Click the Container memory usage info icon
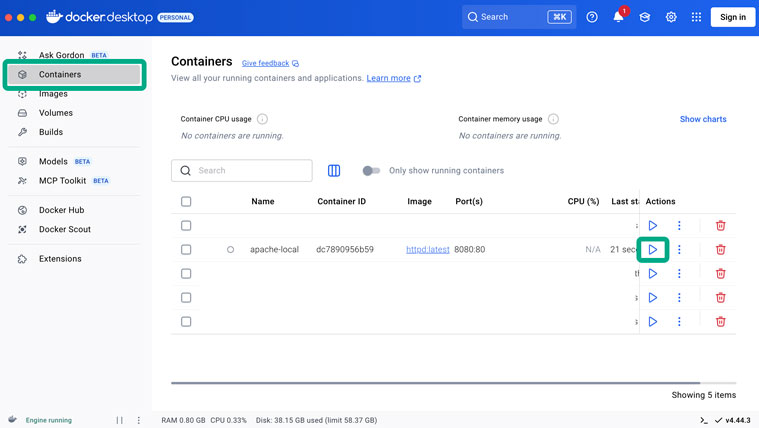759x428 pixels. coord(553,119)
